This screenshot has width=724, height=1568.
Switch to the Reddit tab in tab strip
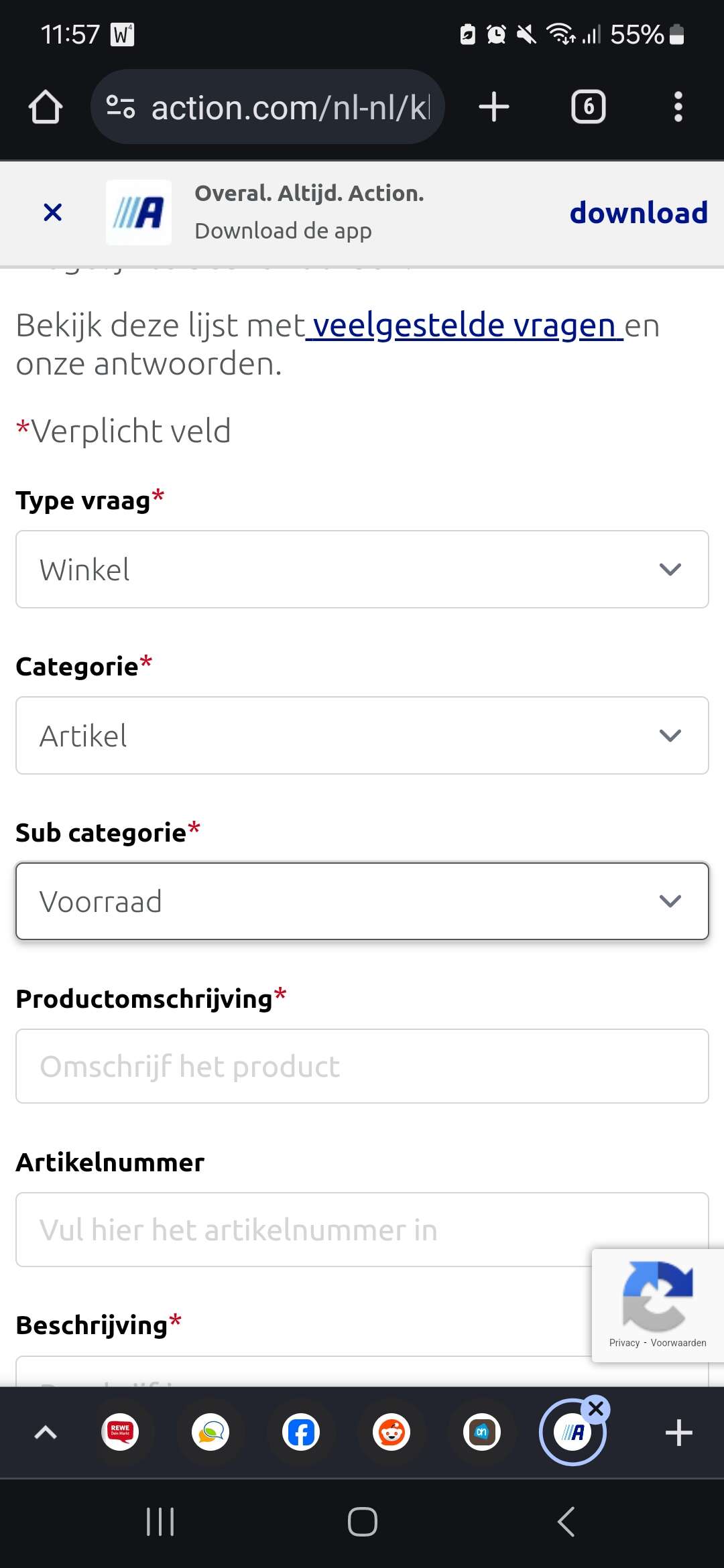click(391, 1433)
